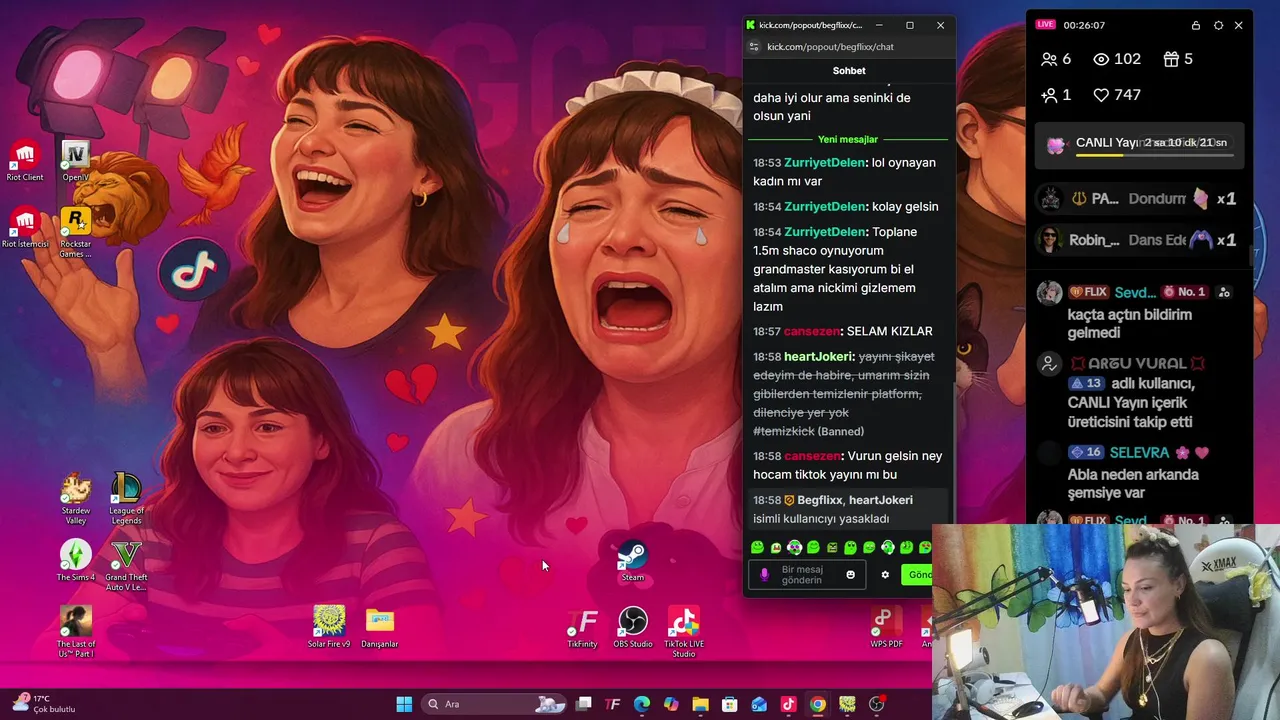The width and height of the screenshot is (1280, 720).
Task: Click the green Gönder send button
Action: (x=918, y=575)
